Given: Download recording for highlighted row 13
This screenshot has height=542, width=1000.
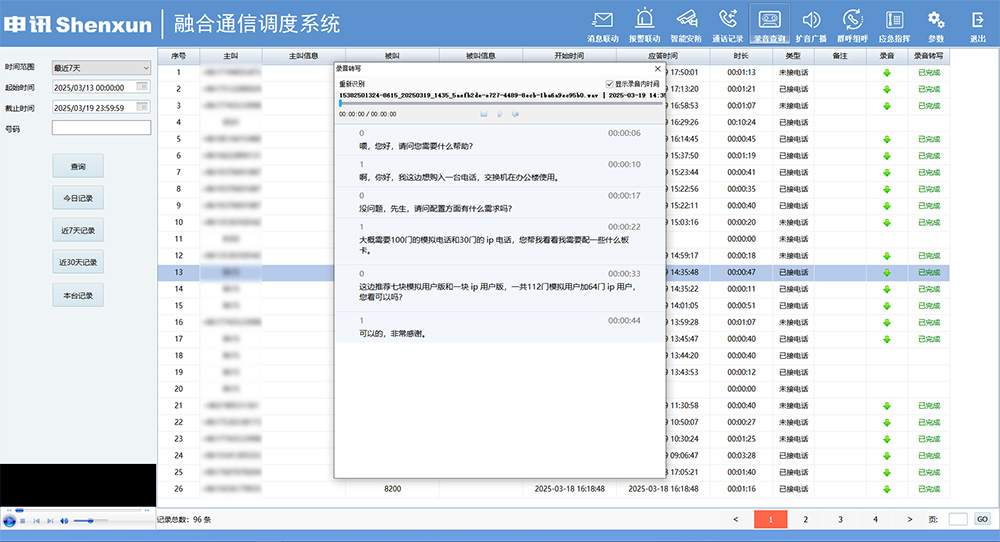Looking at the screenshot, I should point(886,272).
